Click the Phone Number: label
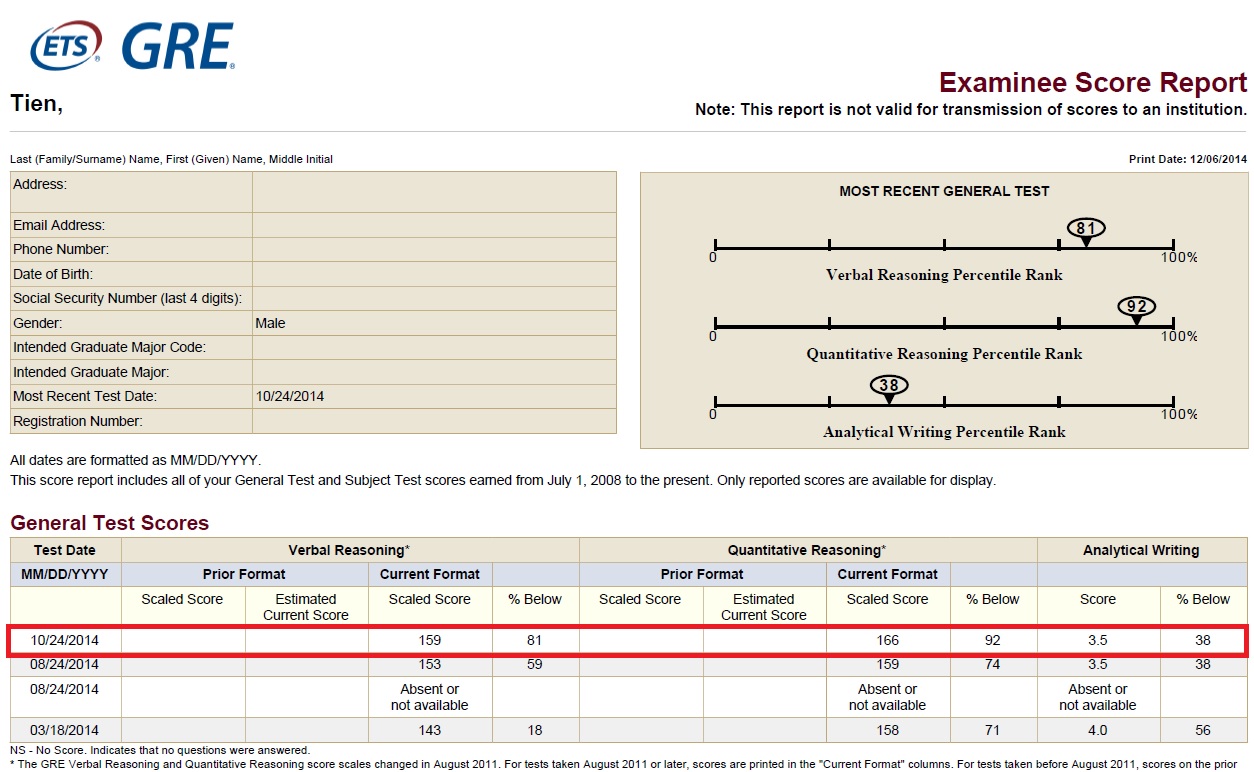Screen dimensions: 1254x772 pyautogui.click(x=61, y=249)
